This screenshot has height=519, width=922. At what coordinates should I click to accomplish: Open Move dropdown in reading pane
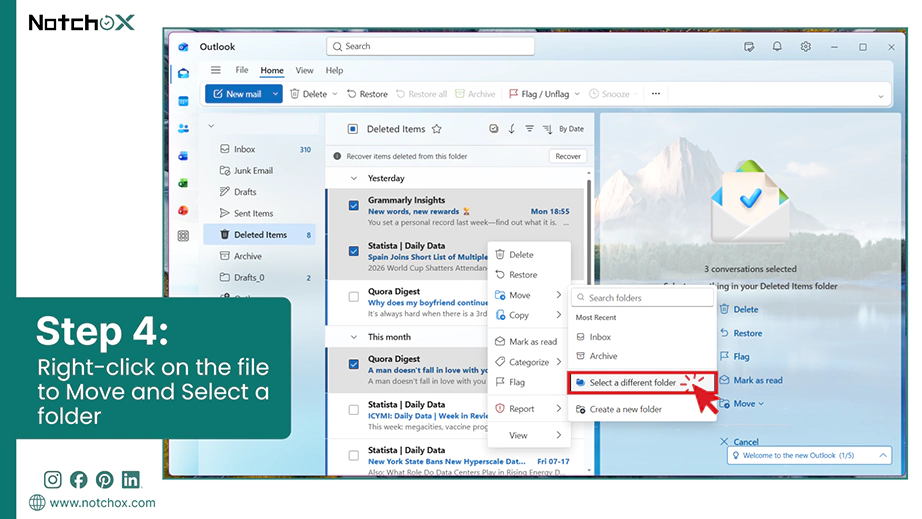[x=742, y=404]
